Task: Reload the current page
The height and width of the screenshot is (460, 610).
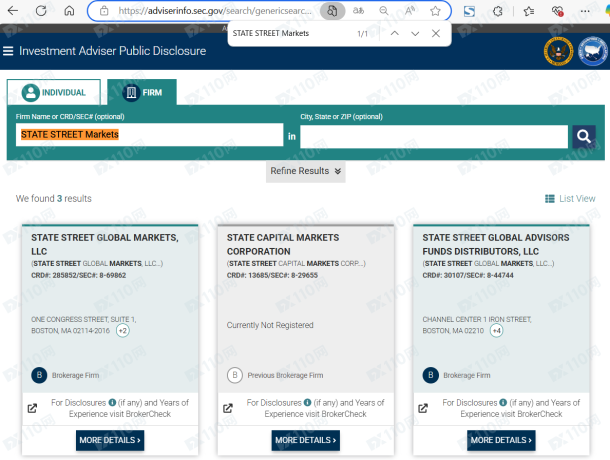Action: [41, 11]
